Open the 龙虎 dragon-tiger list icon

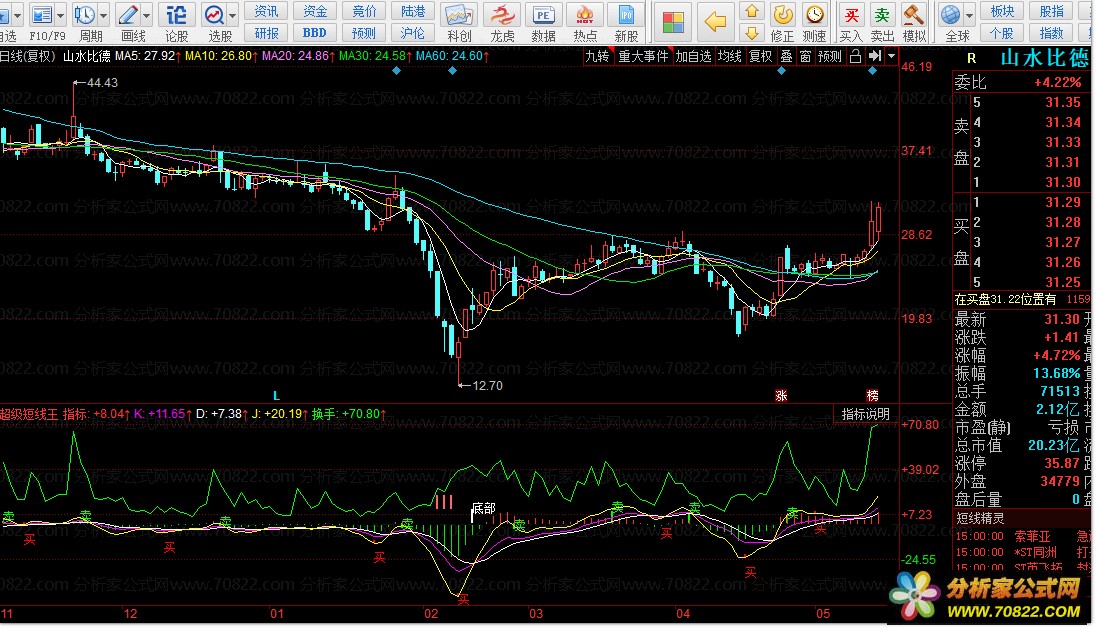pos(502,15)
